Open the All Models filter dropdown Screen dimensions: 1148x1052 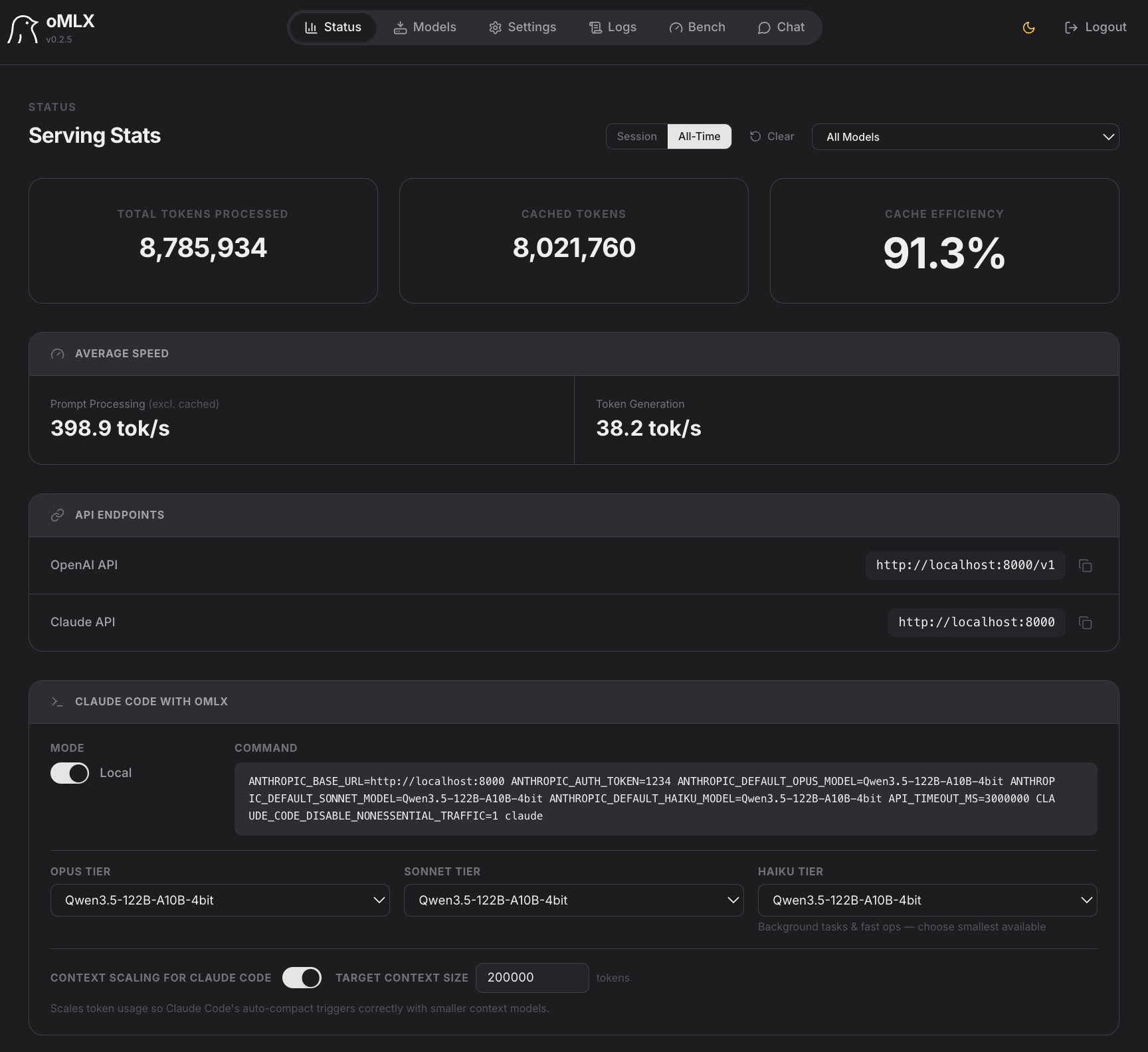point(965,137)
